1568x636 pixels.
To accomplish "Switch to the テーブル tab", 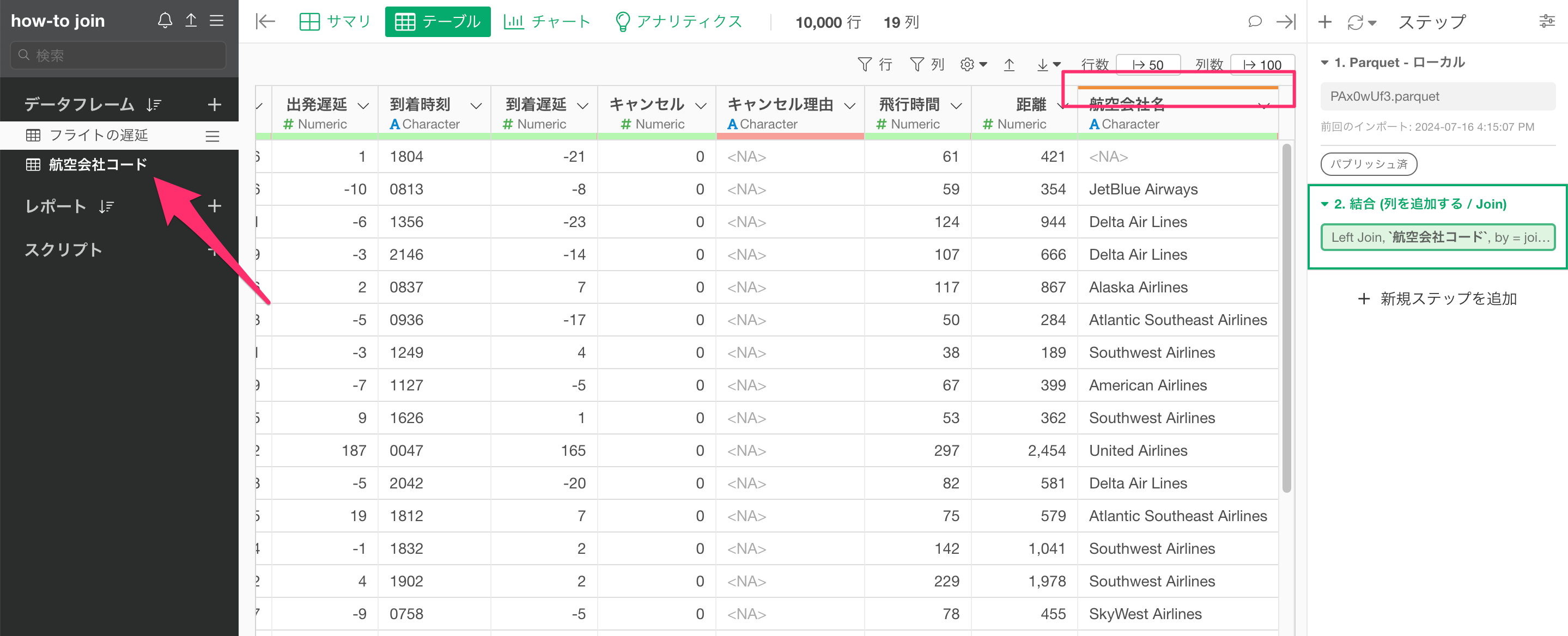I will (x=437, y=22).
